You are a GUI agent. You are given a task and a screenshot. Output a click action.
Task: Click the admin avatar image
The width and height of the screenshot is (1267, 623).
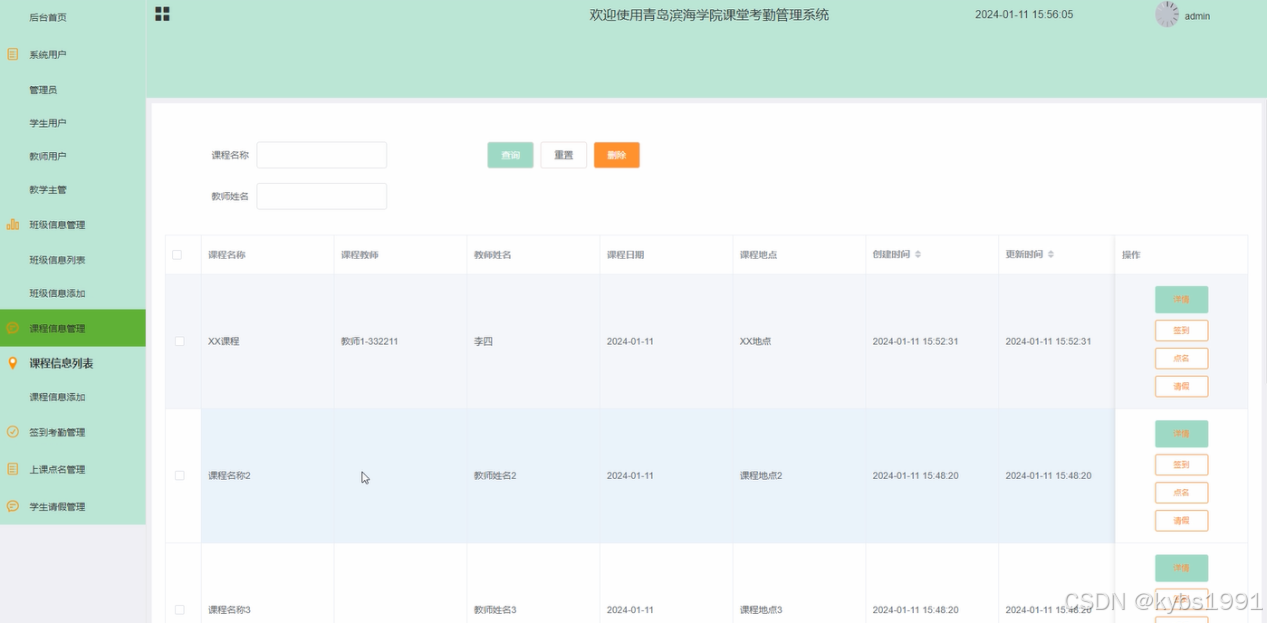1167,14
